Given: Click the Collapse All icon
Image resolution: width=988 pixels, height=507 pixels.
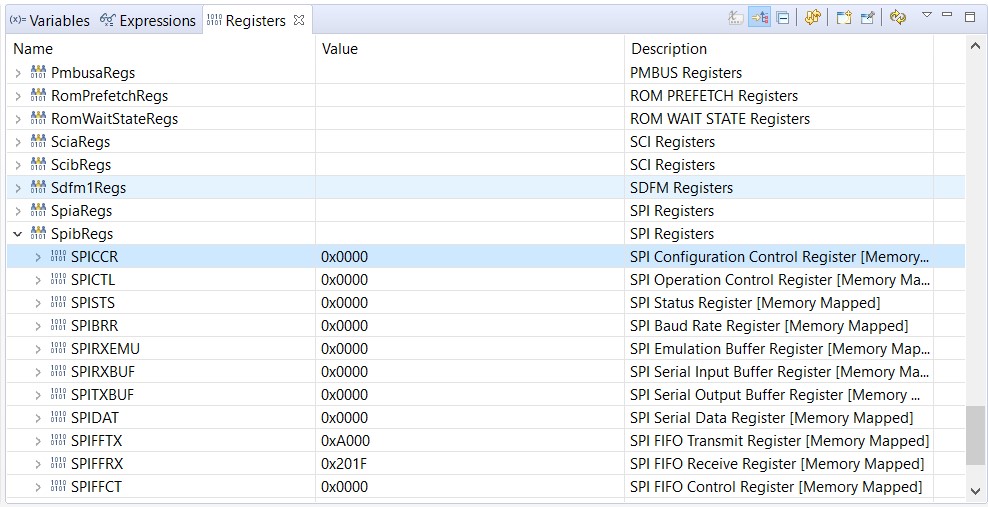Looking at the screenshot, I should point(783,18).
